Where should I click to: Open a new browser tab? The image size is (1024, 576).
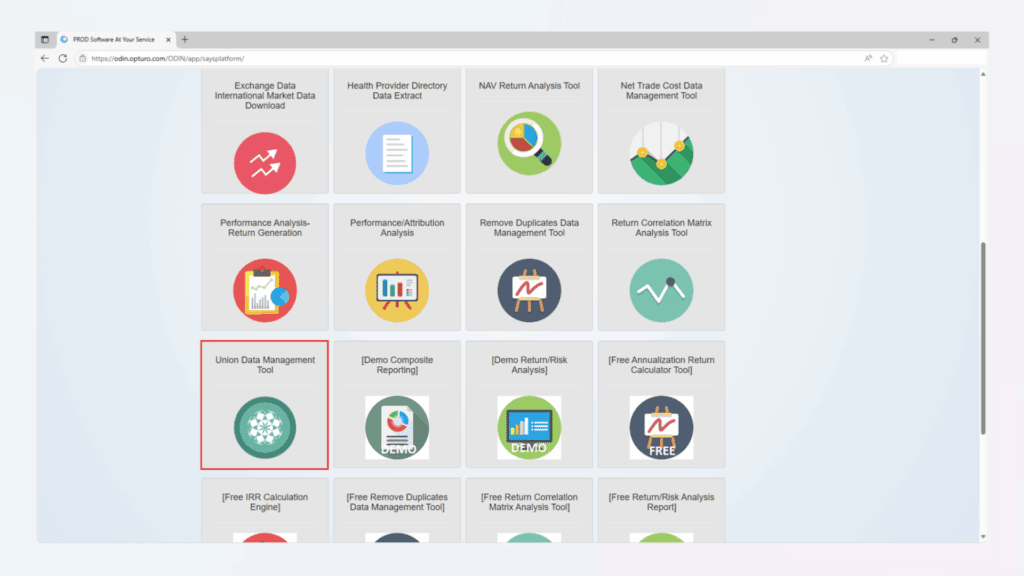[x=185, y=40]
